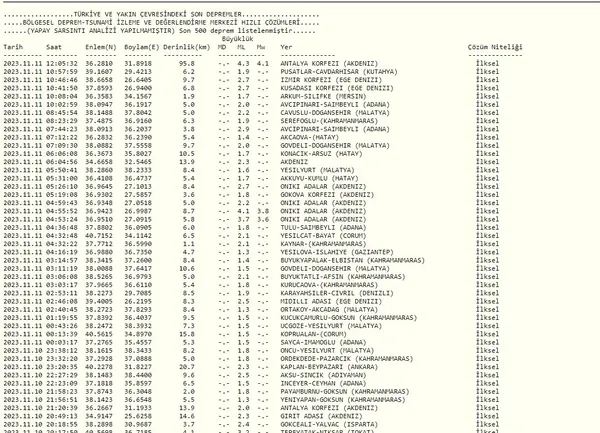Click IZMIR KORFEZI (EGE DENIZI) entry
Viewport: 600px width, 433px height.
pyautogui.click(x=331, y=80)
